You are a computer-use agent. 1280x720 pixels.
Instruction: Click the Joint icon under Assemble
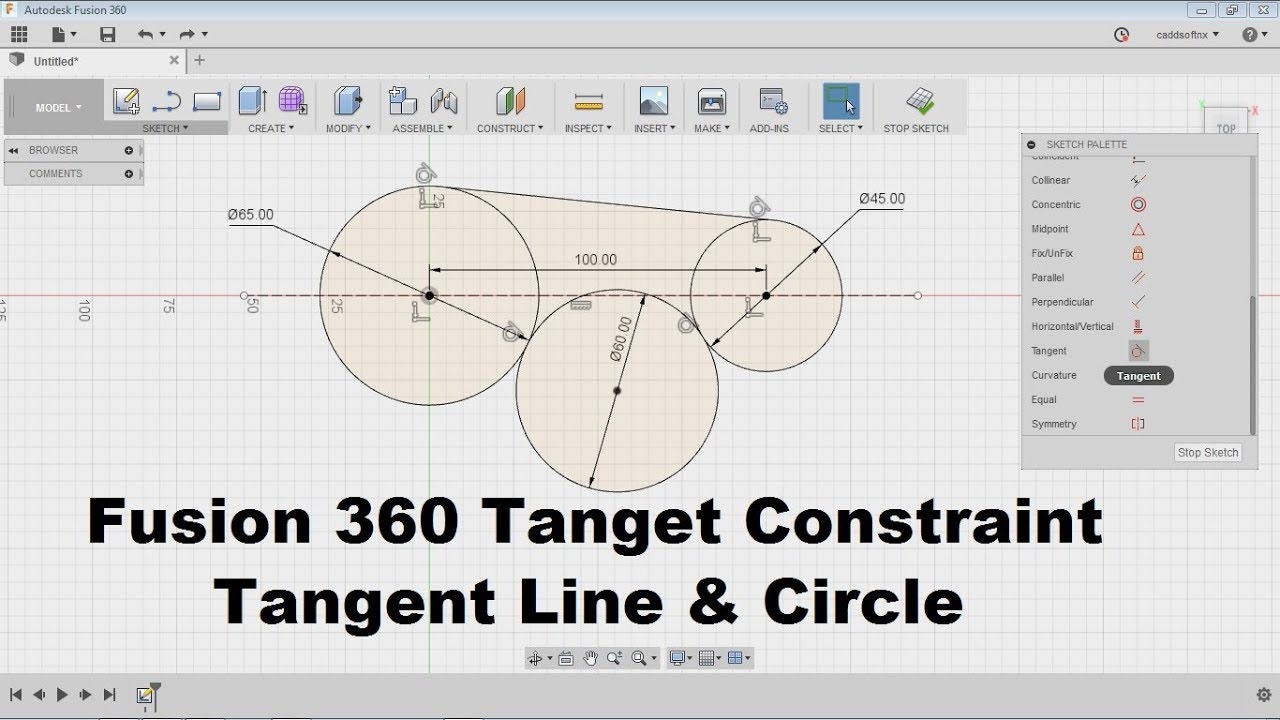click(444, 102)
